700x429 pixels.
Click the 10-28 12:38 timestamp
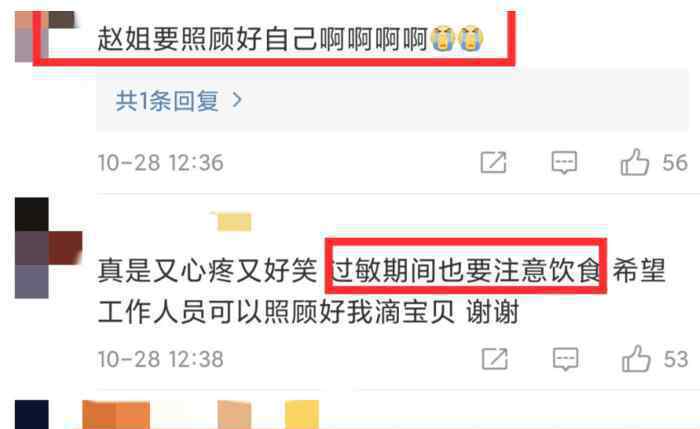[x=160, y=359]
